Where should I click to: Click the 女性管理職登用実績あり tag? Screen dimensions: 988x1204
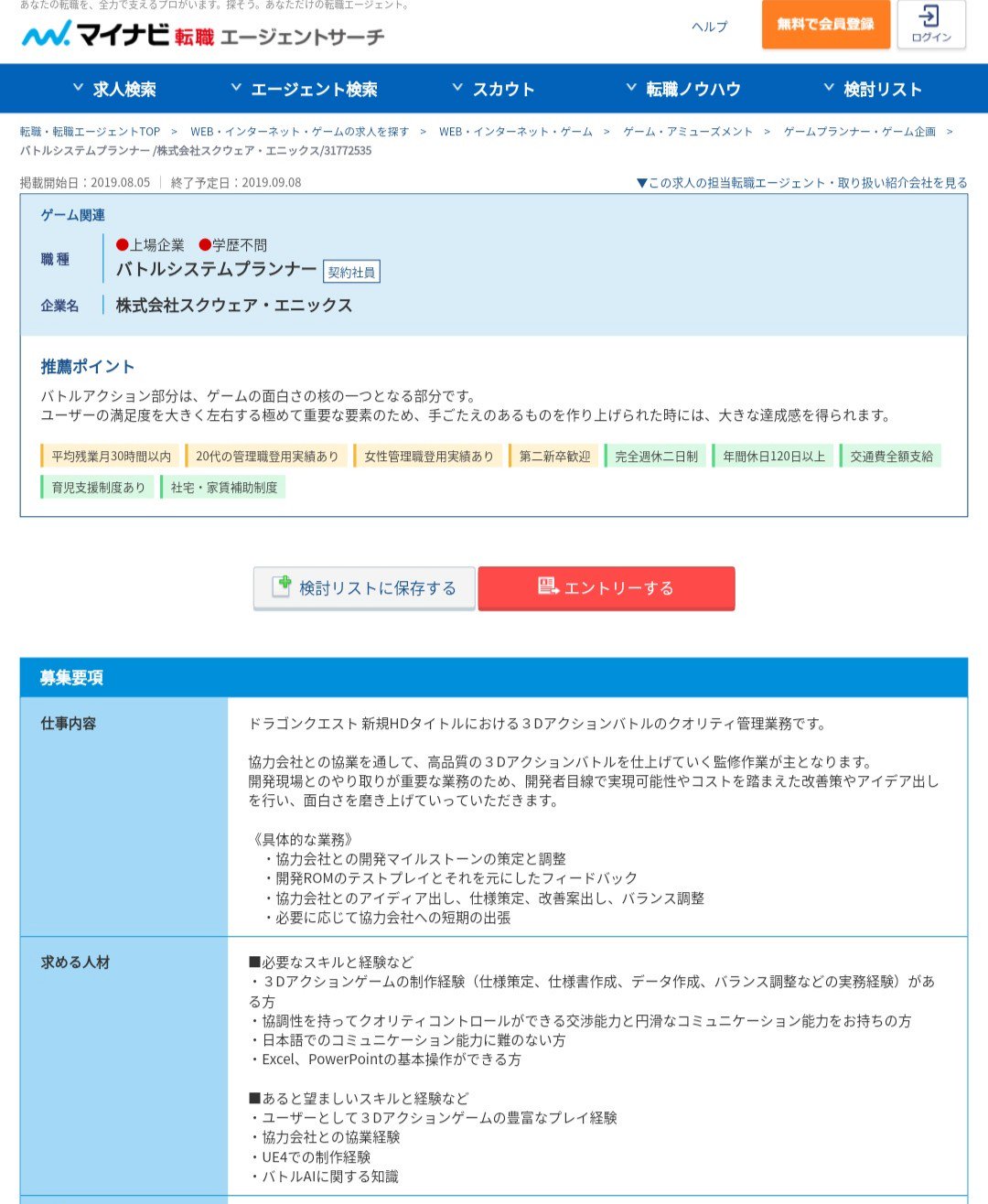point(428,456)
